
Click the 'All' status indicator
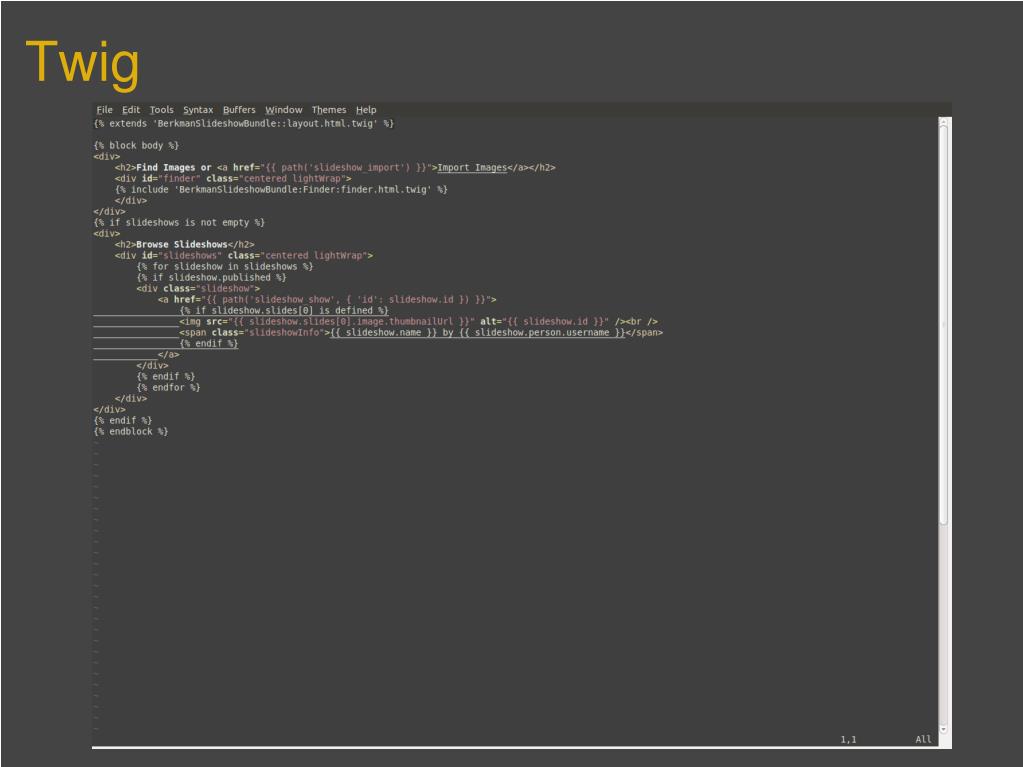tap(923, 740)
